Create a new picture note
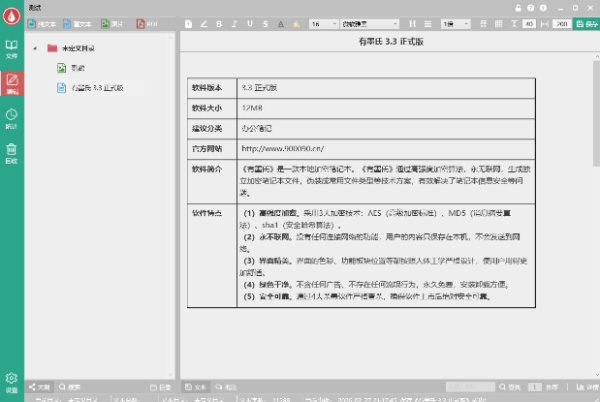Viewport: 600px width, 402px height. tap(112, 24)
